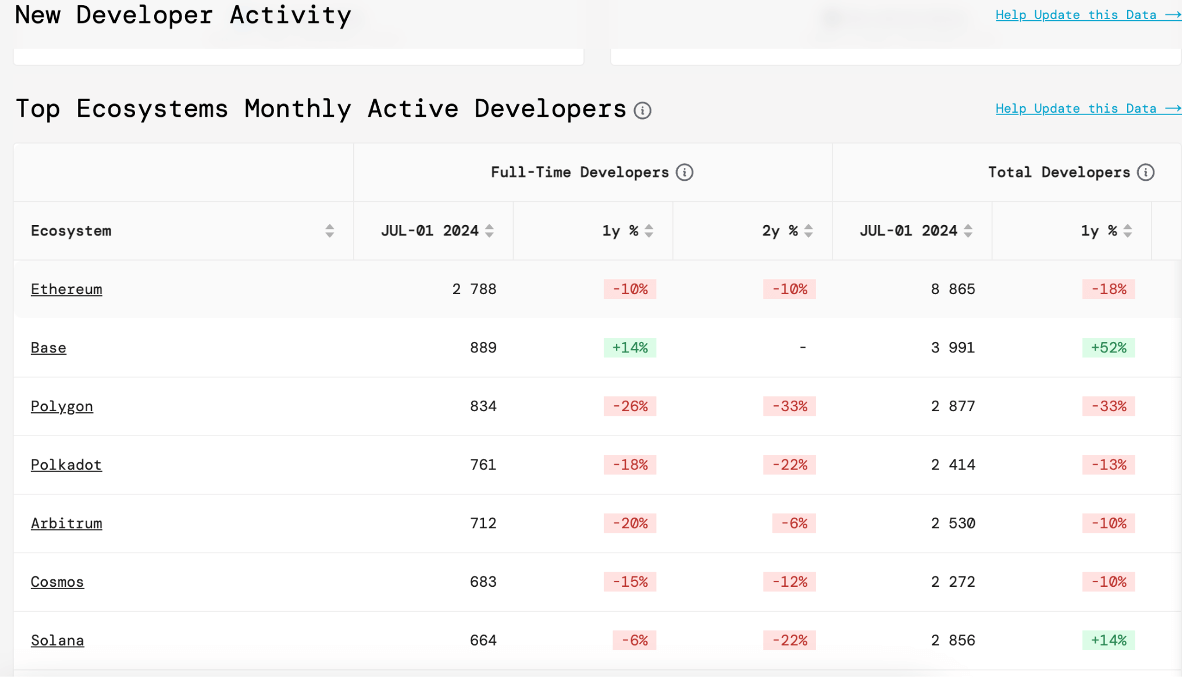Screen dimensions: 1182x678
Task: Open the Ethereum ecosystem link
Action: 66,289
